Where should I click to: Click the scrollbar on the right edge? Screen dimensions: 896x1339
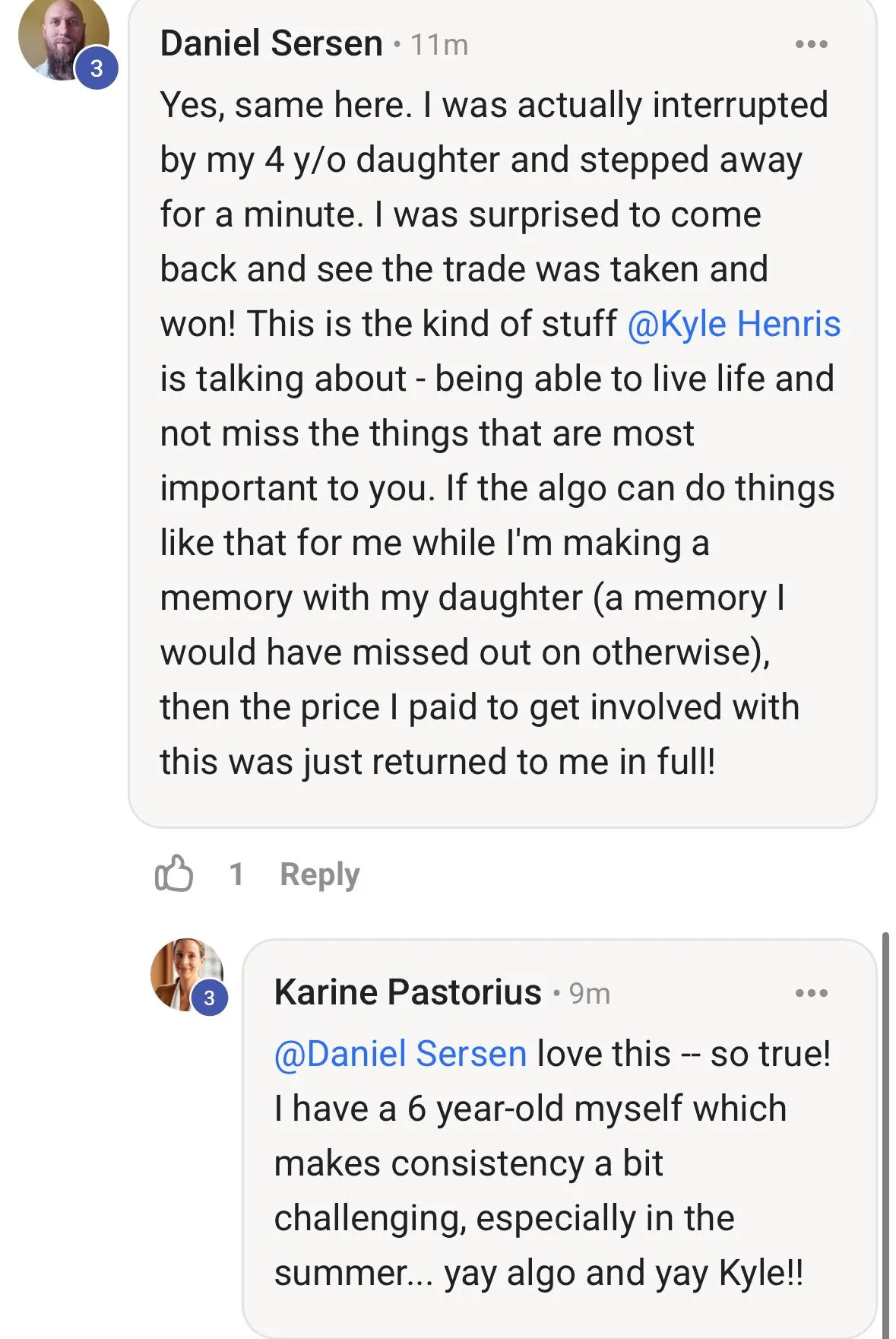pyautogui.click(x=885, y=1133)
